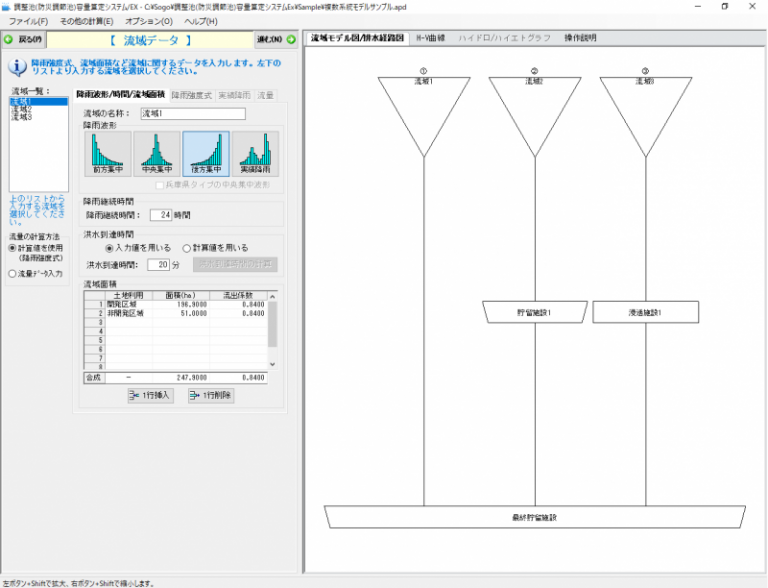768x588 pixels.
Task: Click the 進む forward arrow button
Action: coord(276,40)
